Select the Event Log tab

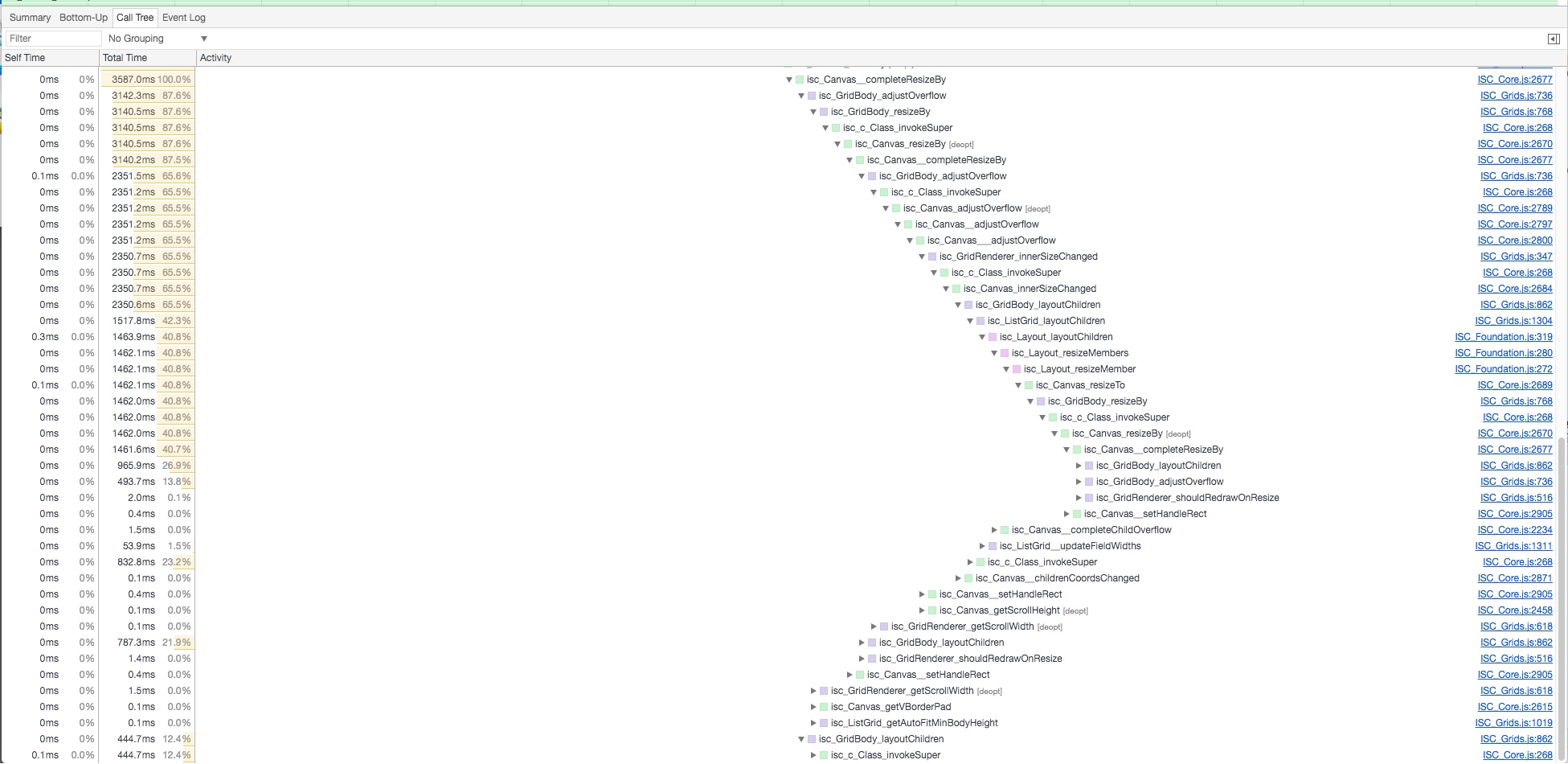point(184,17)
